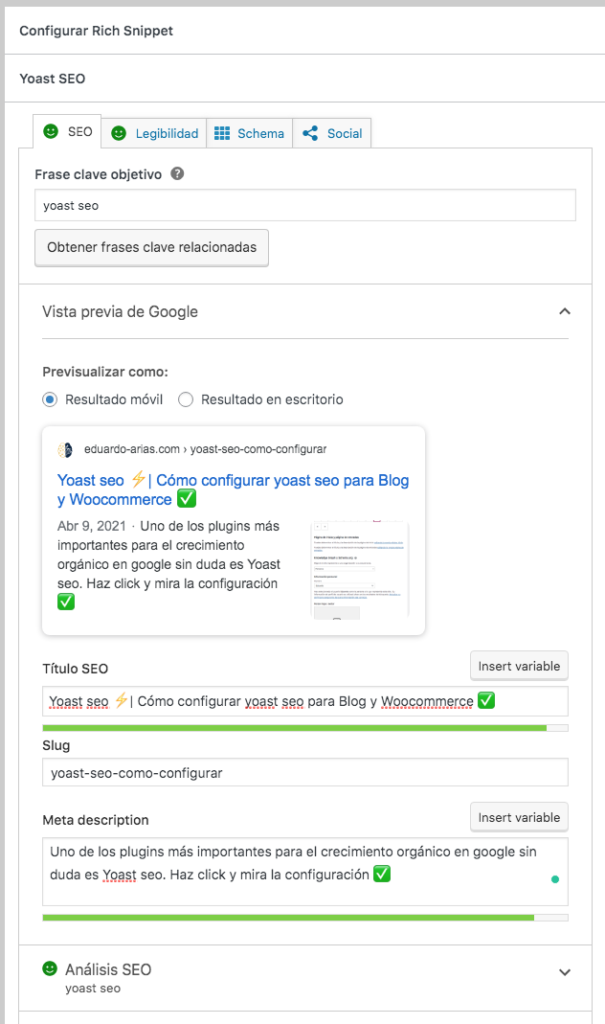Switch to the Schema tab
The width and height of the screenshot is (605, 1024).
[x=250, y=133]
